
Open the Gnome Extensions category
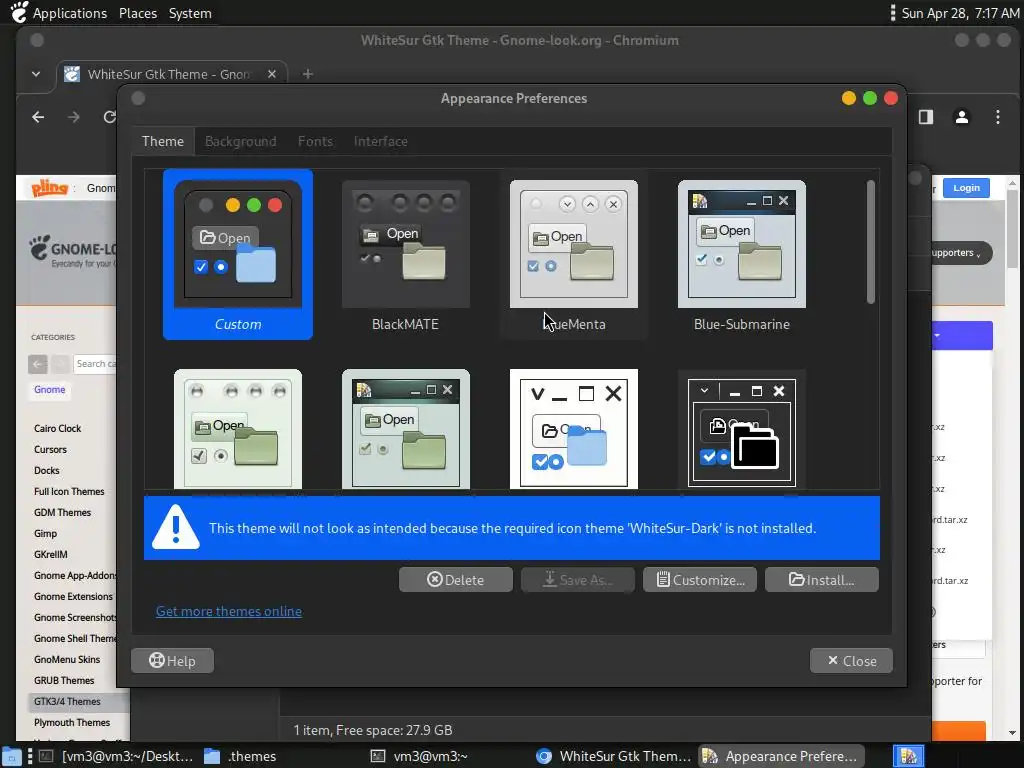pos(73,596)
